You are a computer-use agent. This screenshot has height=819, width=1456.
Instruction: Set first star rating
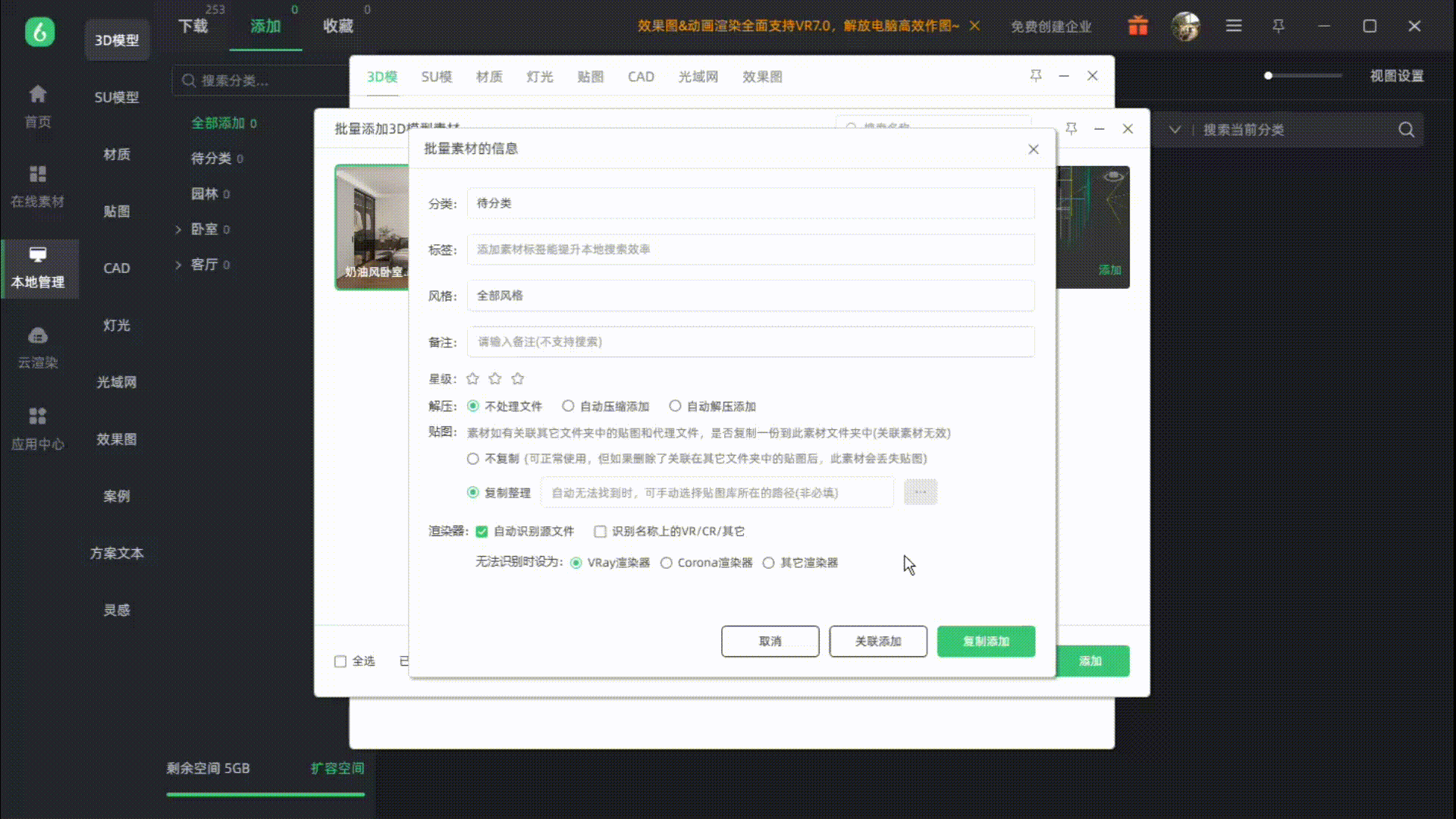(x=472, y=378)
